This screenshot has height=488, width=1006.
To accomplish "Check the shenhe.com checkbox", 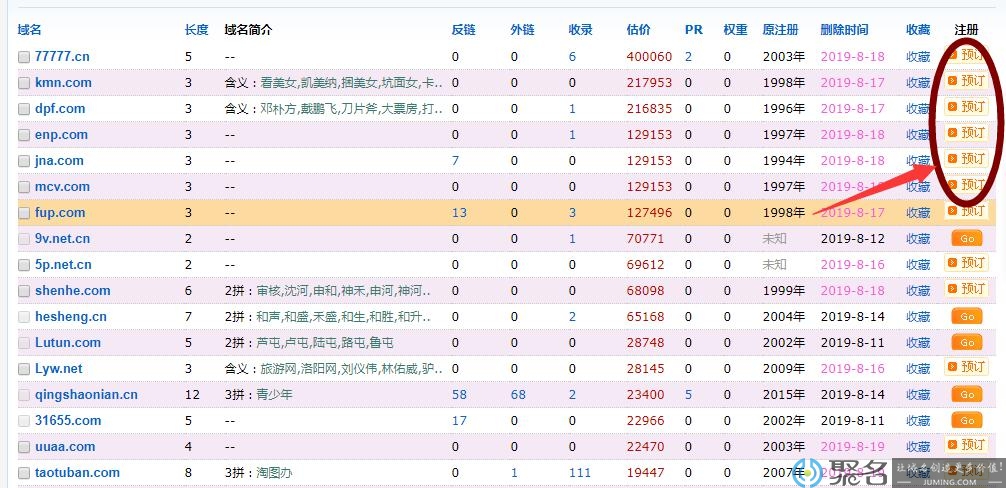I will pos(24,291).
